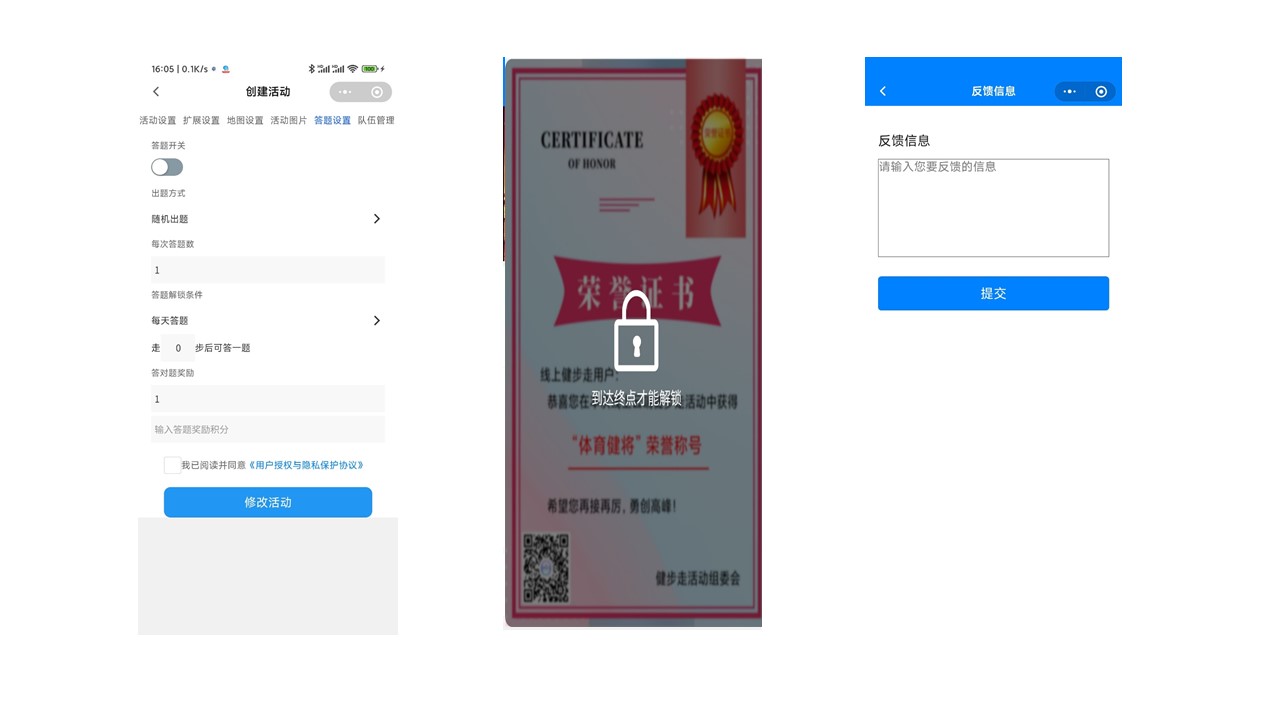1280x720 pixels.
Task: Toggle the 答题开关 switch
Action: click(167, 167)
